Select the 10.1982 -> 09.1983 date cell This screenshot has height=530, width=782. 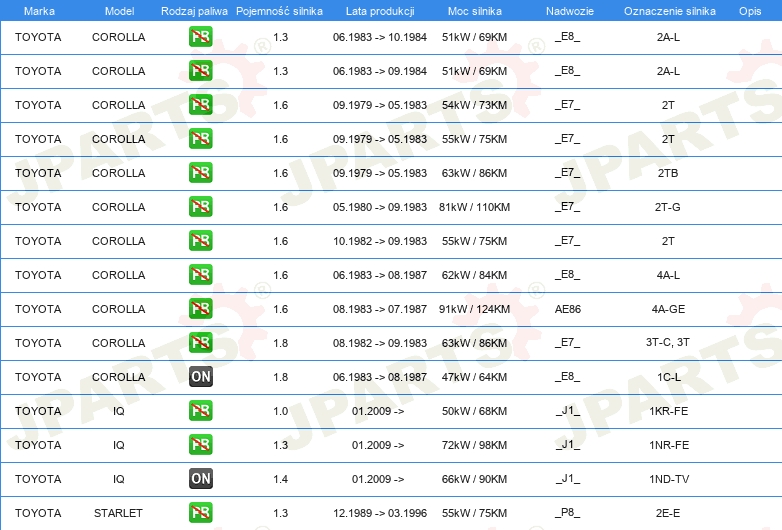(x=380, y=241)
